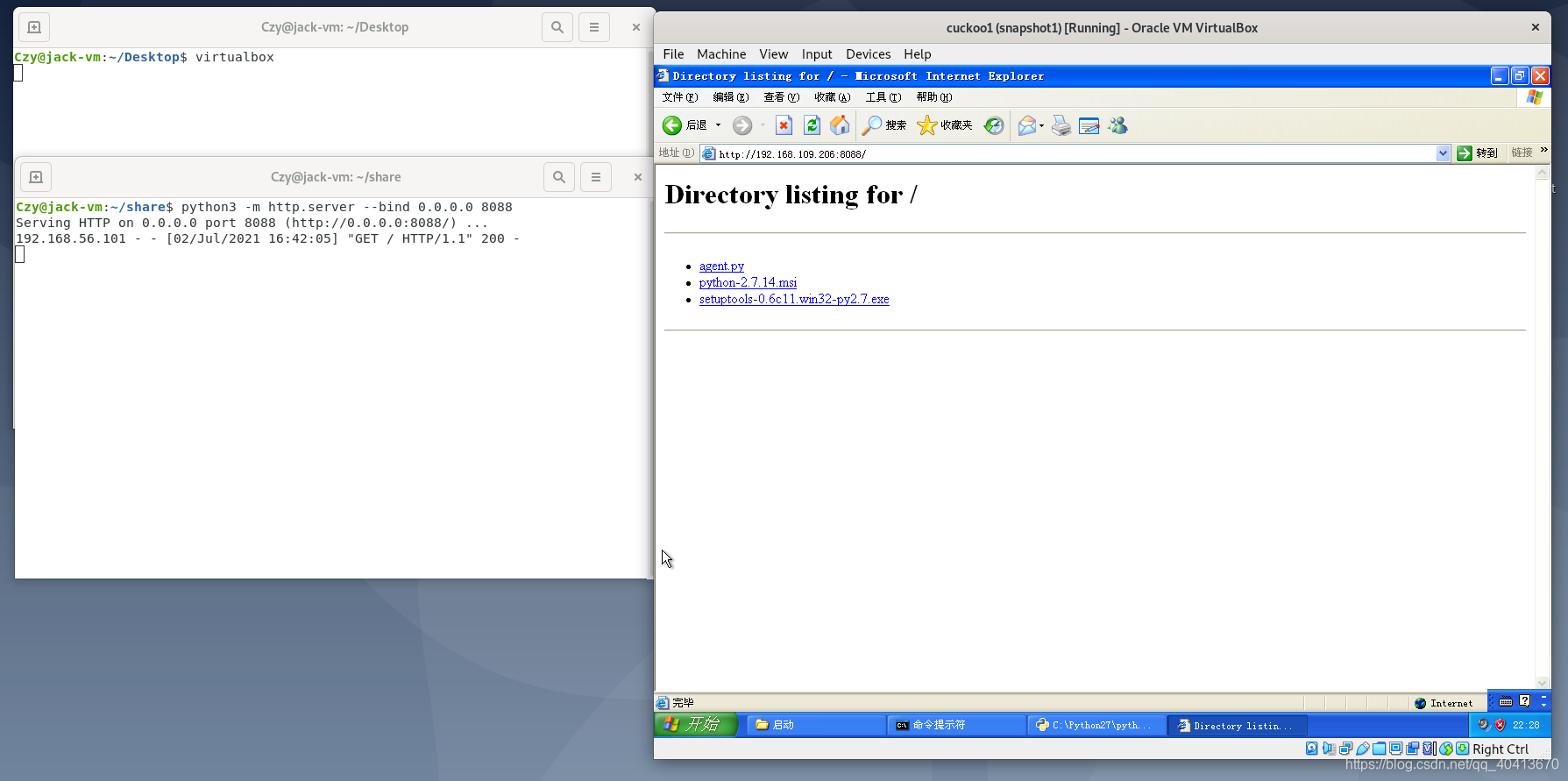Screen dimensions: 1568x781
Task: Open setuptools-0.6c11.win32-py2.7.exe link
Action: tap(794, 299)
